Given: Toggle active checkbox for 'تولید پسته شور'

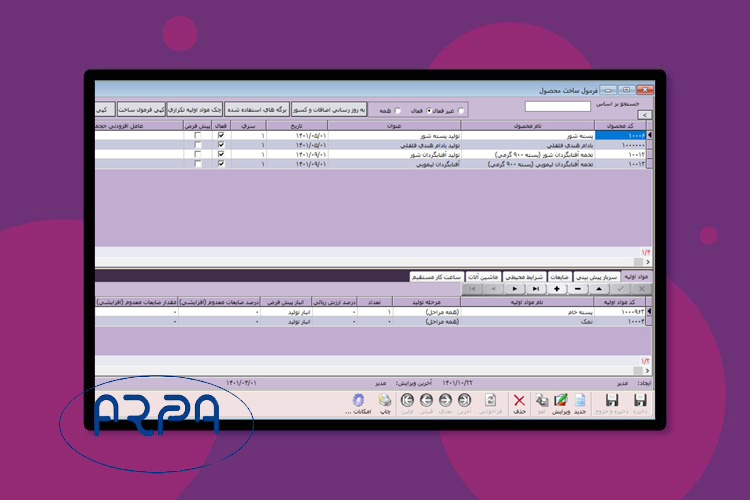Looking at the screenshot, I should point(221,136).
